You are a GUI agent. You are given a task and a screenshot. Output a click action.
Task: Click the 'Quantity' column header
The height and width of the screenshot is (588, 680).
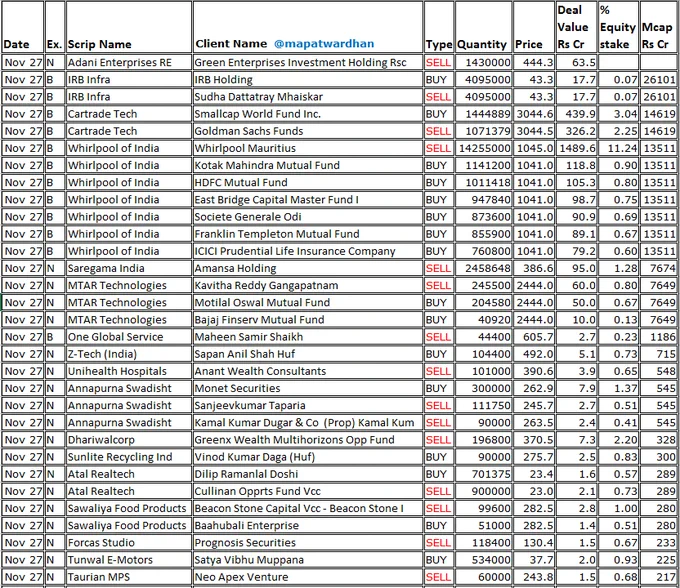(483, 27)
